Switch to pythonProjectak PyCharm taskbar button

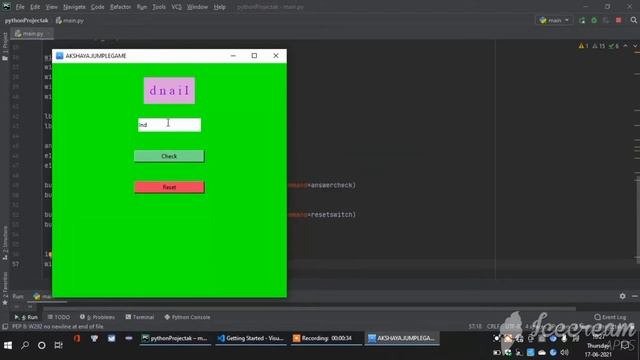[x=175, y=338]
